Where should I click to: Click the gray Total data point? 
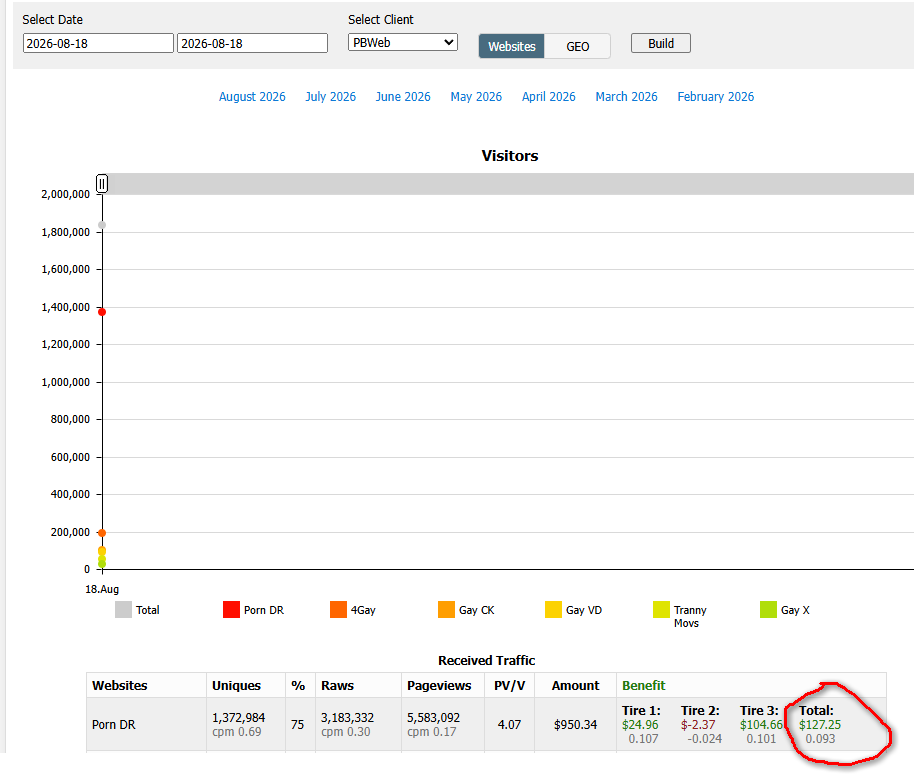(x=102, y=225)
